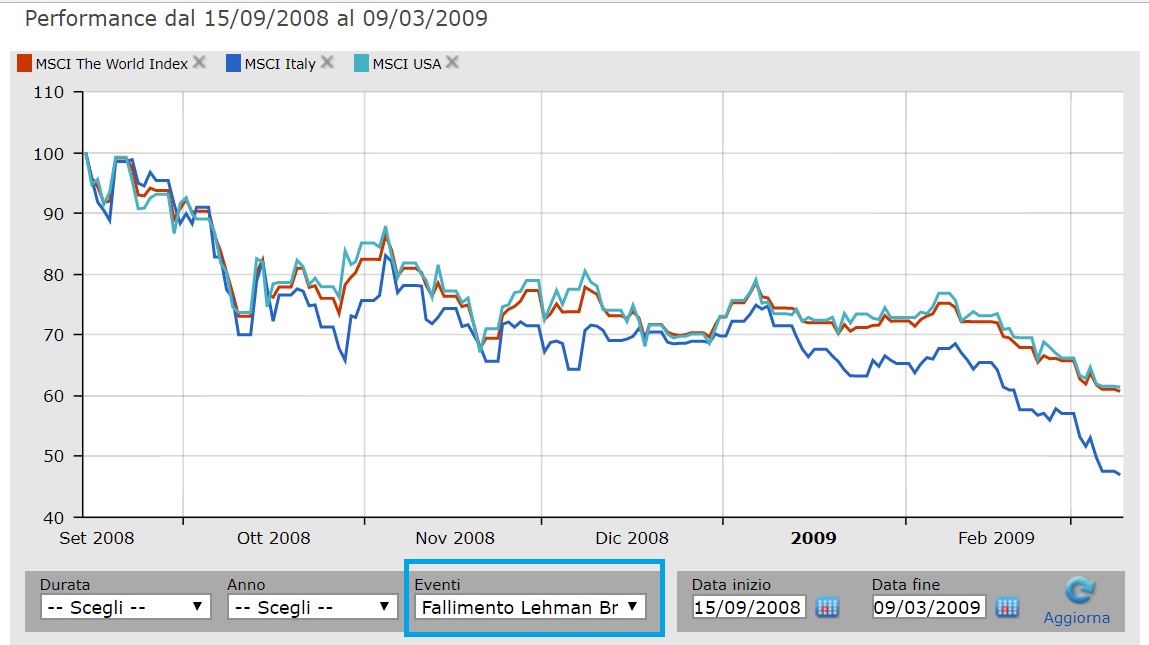Click the Aggiorna link text
1149x645 pixels.
pyautogui.click(x=1076, y=618)
